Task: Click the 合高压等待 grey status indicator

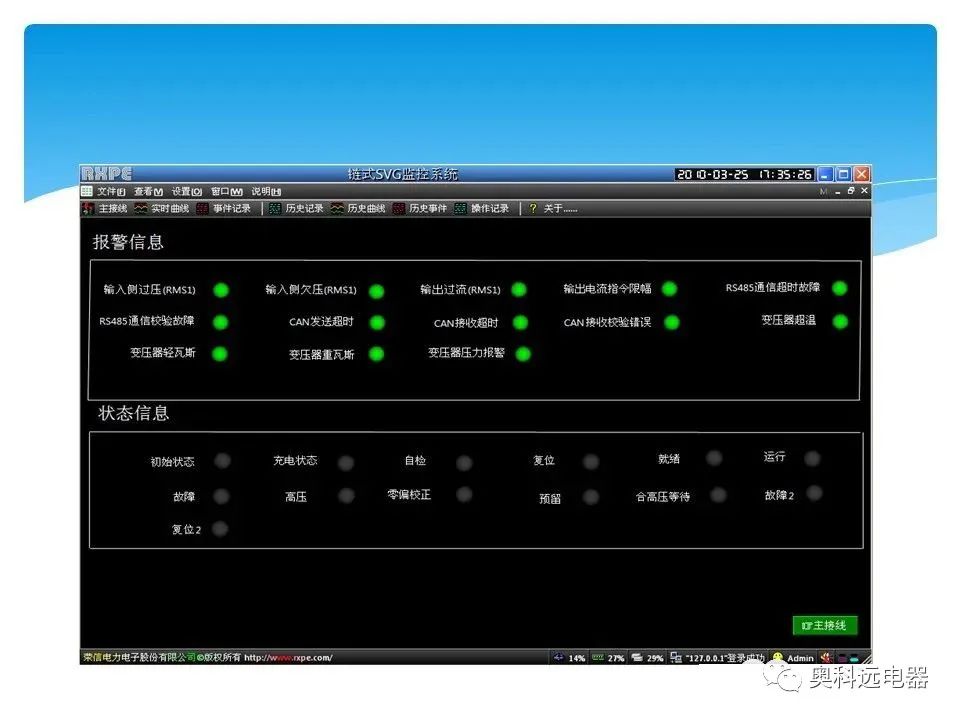Action: 719,495
